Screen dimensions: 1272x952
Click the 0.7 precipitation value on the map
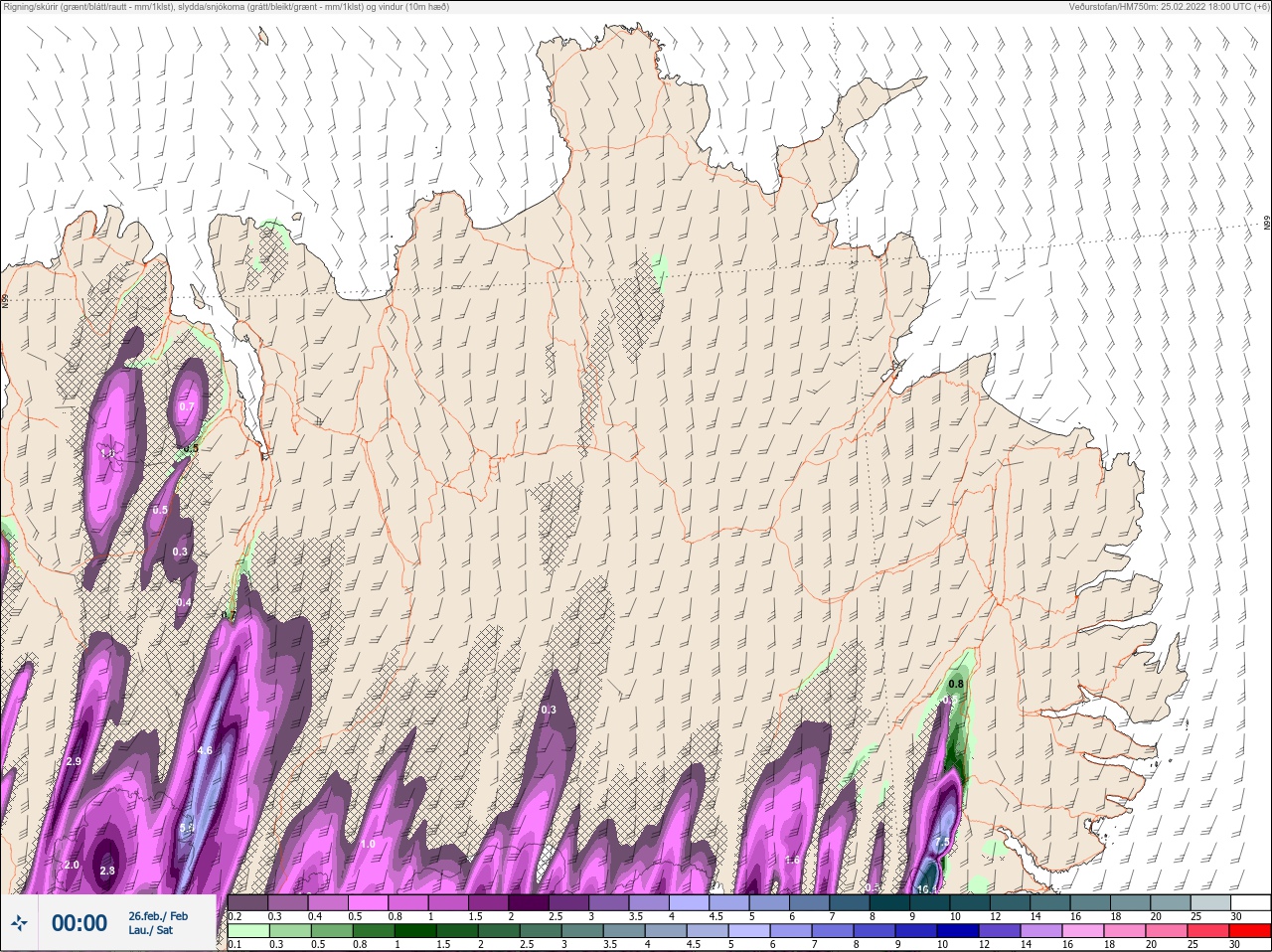click(x=187, y=406)
